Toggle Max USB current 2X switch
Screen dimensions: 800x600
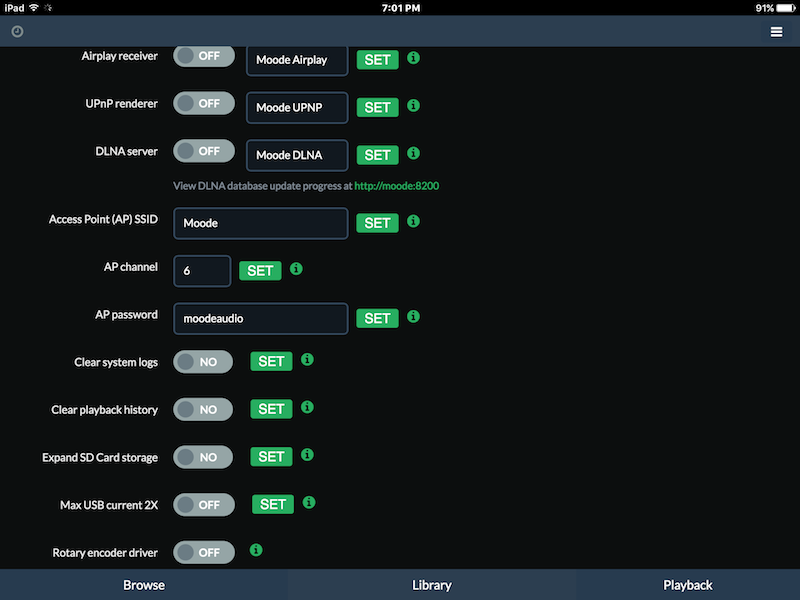[x=204, y=505]
